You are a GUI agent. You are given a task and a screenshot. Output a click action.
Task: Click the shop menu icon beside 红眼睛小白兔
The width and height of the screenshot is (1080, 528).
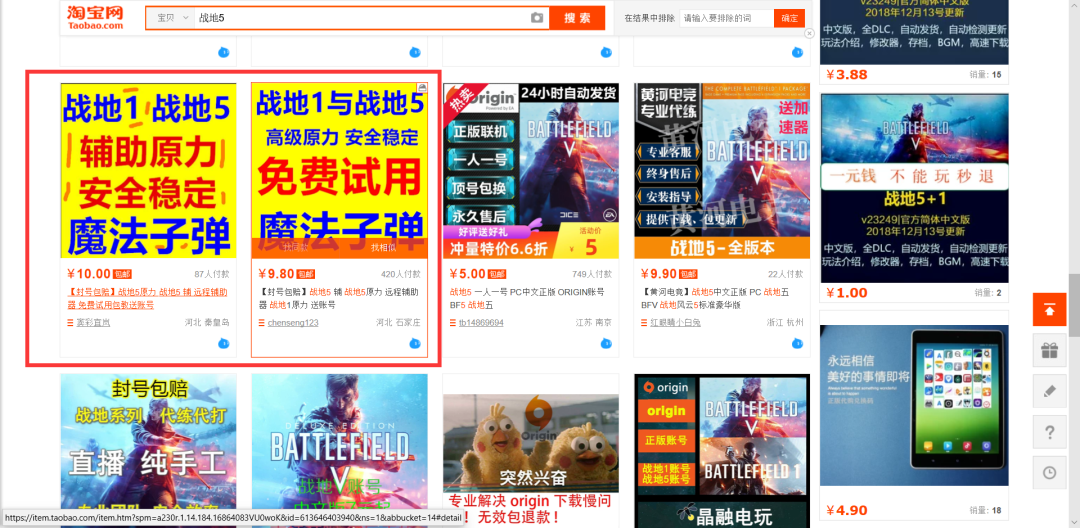pos(644,323)
